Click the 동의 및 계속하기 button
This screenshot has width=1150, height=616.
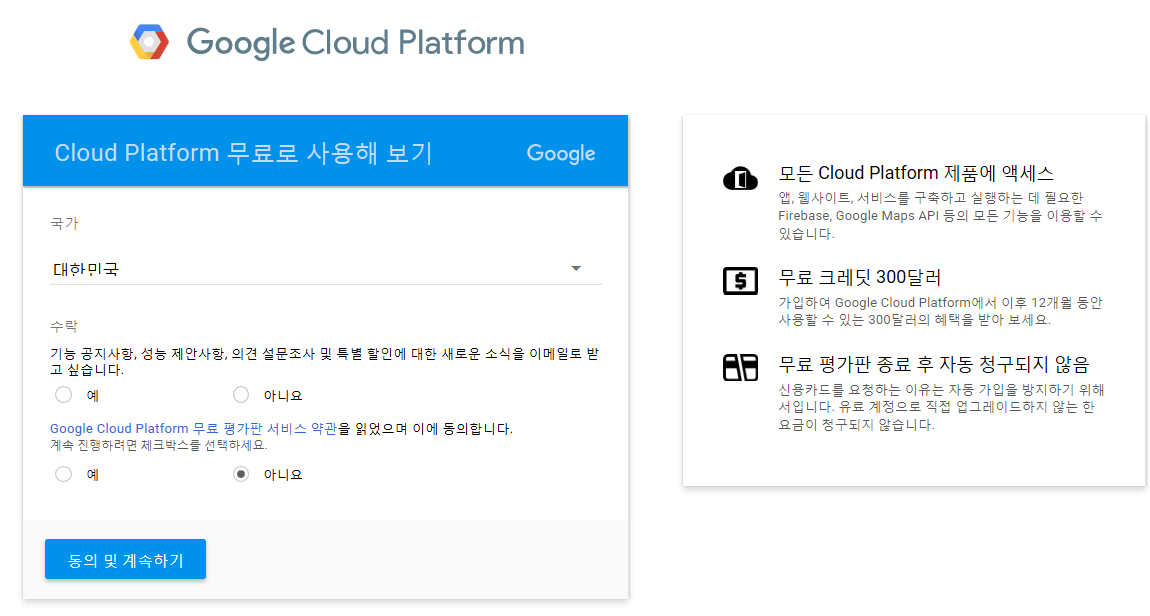point(125,560)
